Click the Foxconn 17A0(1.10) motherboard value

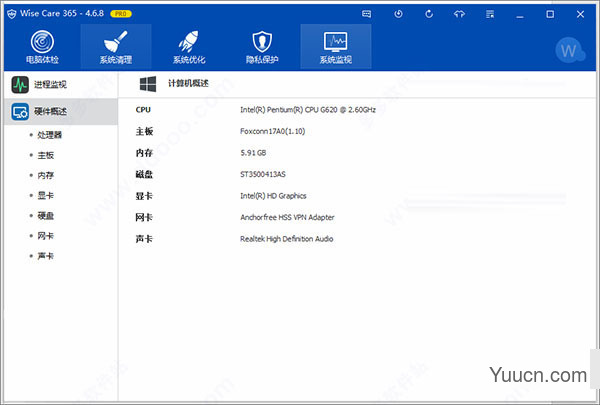(272, 131)
